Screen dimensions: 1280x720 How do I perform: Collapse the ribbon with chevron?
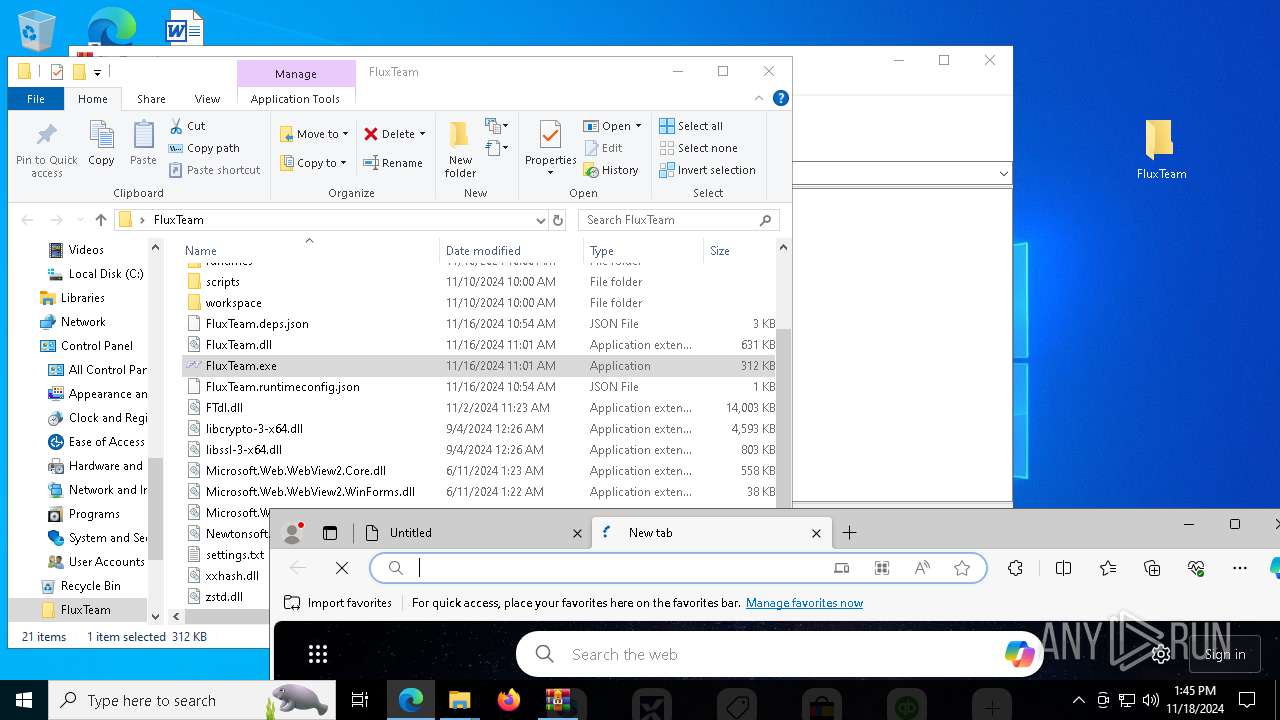[x=759, y=98]
